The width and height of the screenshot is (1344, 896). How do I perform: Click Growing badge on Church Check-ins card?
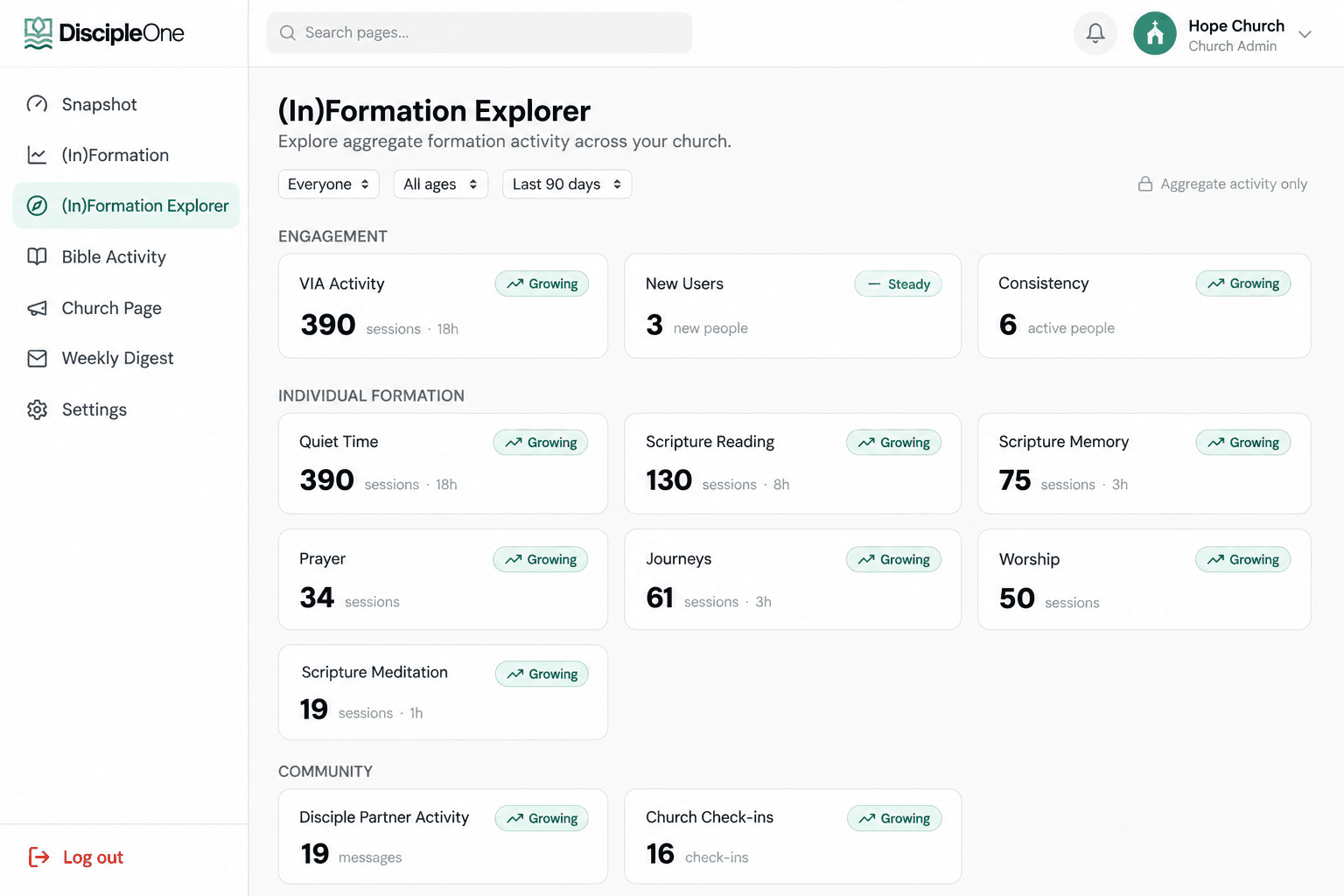click(x=894, y=818)
